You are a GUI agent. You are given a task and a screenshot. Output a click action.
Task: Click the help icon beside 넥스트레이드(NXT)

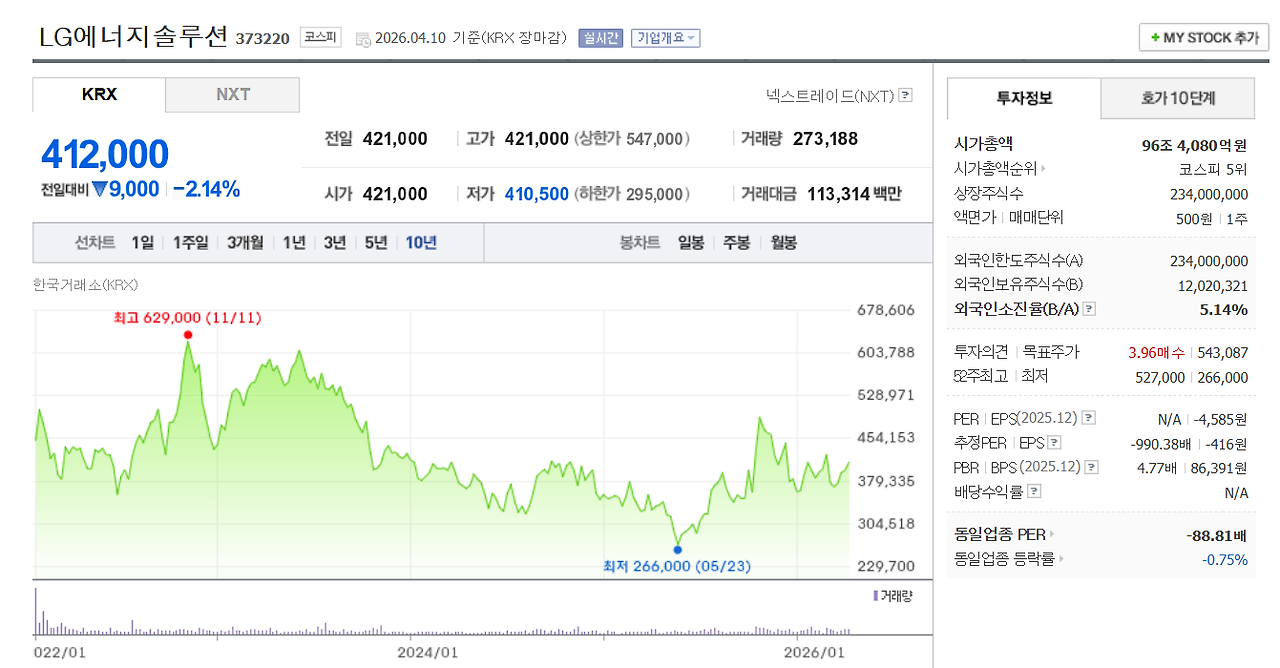pos(905,96)
